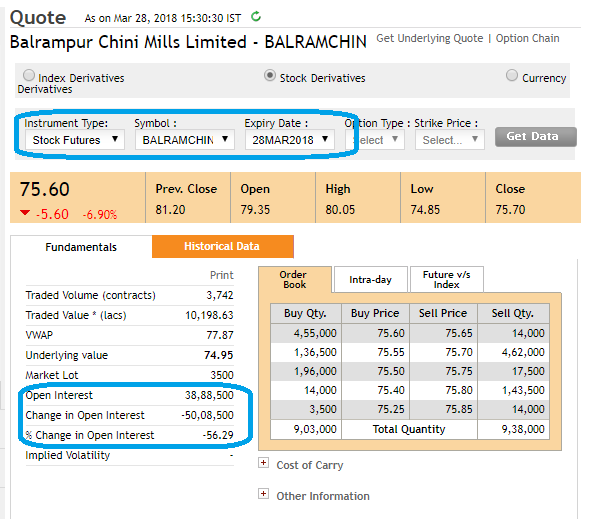
Task: Click VWAP value 77.87
Action: pos(220,335)
